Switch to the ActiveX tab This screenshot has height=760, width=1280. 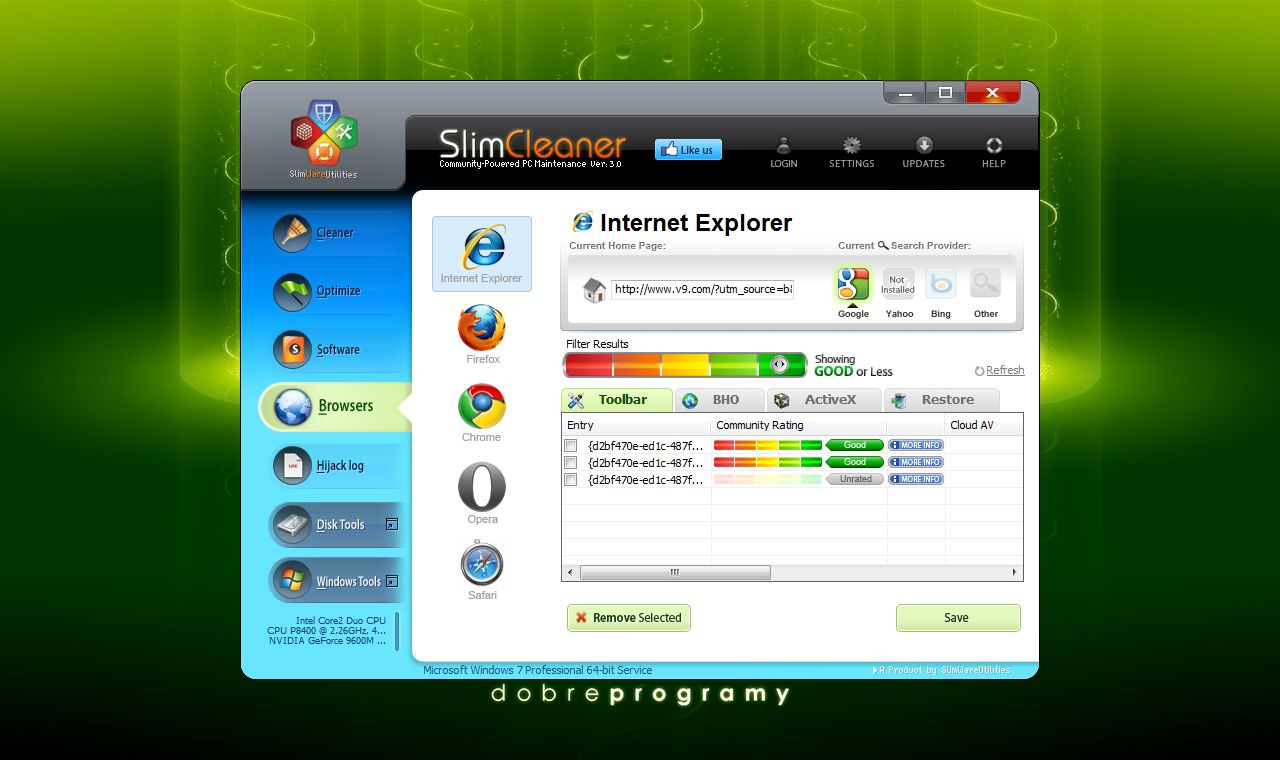[825, 400]
